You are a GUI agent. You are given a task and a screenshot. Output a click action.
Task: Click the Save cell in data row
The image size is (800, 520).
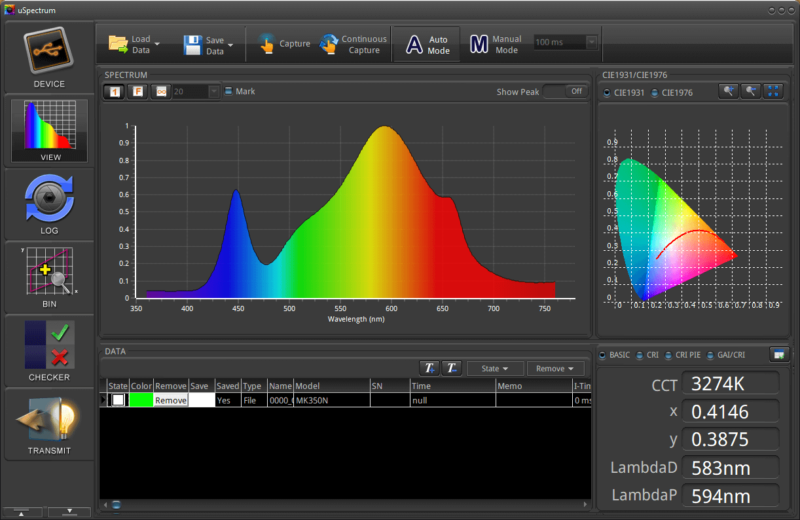202,400
